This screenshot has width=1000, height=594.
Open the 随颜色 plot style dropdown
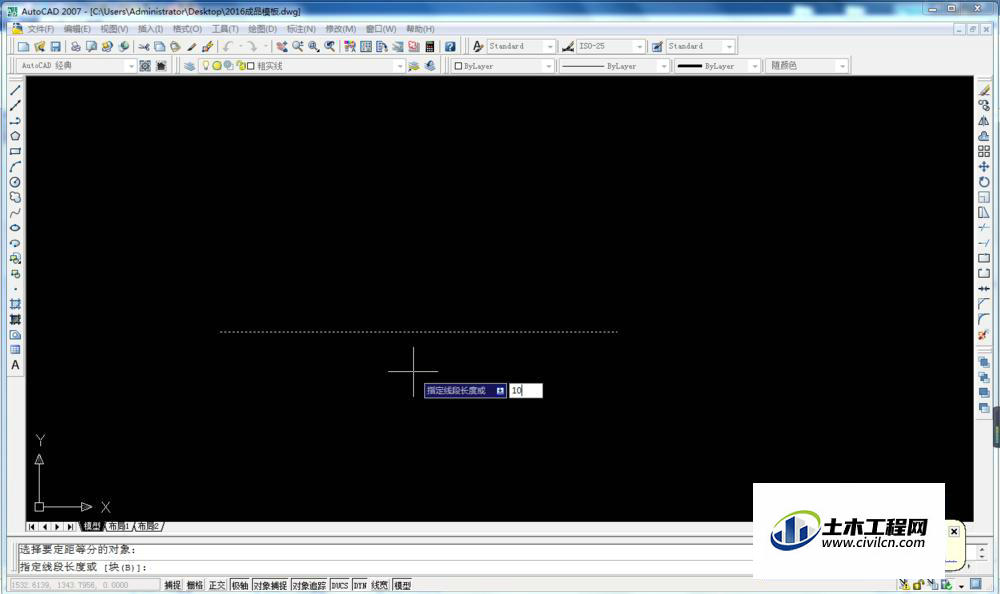point(842,66)
